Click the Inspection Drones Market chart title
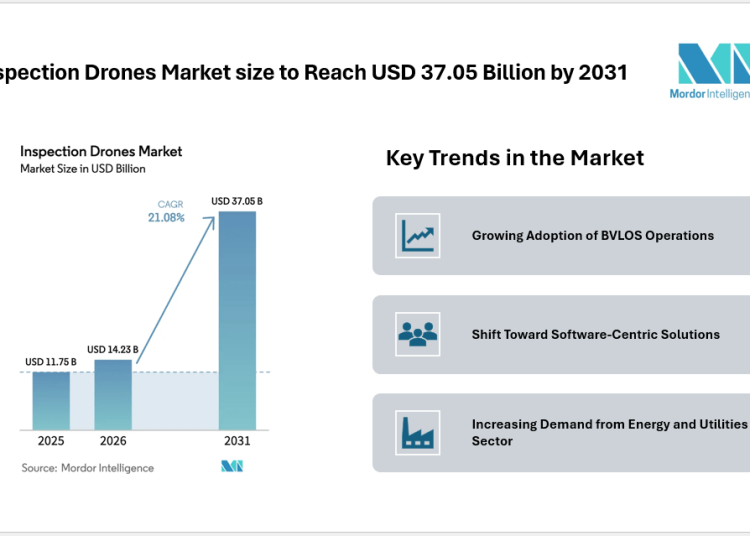Screen dimensions: 750x536 101,151
